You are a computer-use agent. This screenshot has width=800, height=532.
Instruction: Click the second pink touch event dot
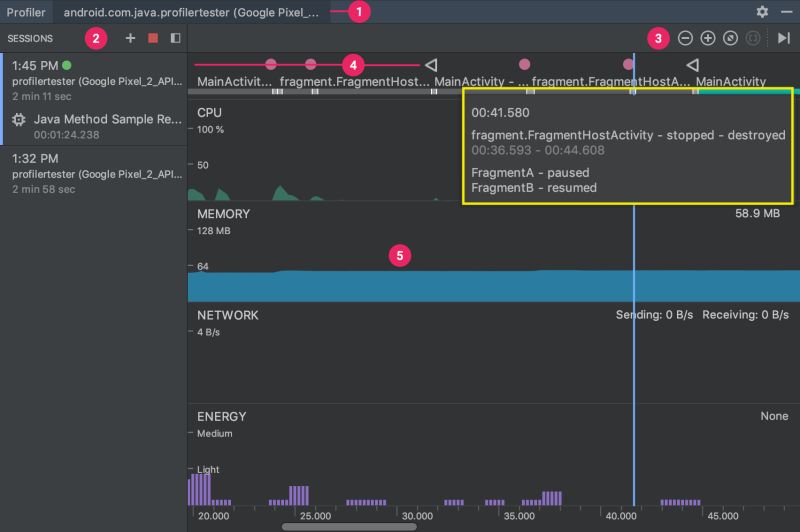pyautogui.click(x=310, y=64)
